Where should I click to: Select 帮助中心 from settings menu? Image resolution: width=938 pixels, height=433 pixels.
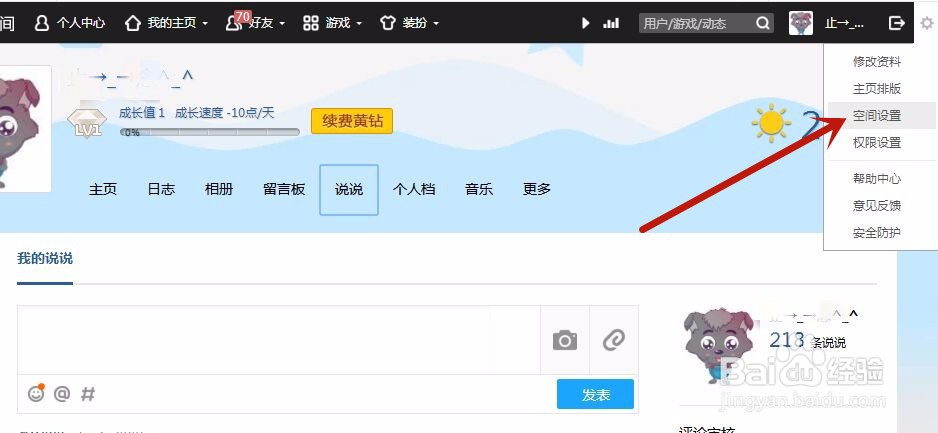coord(876,178)
